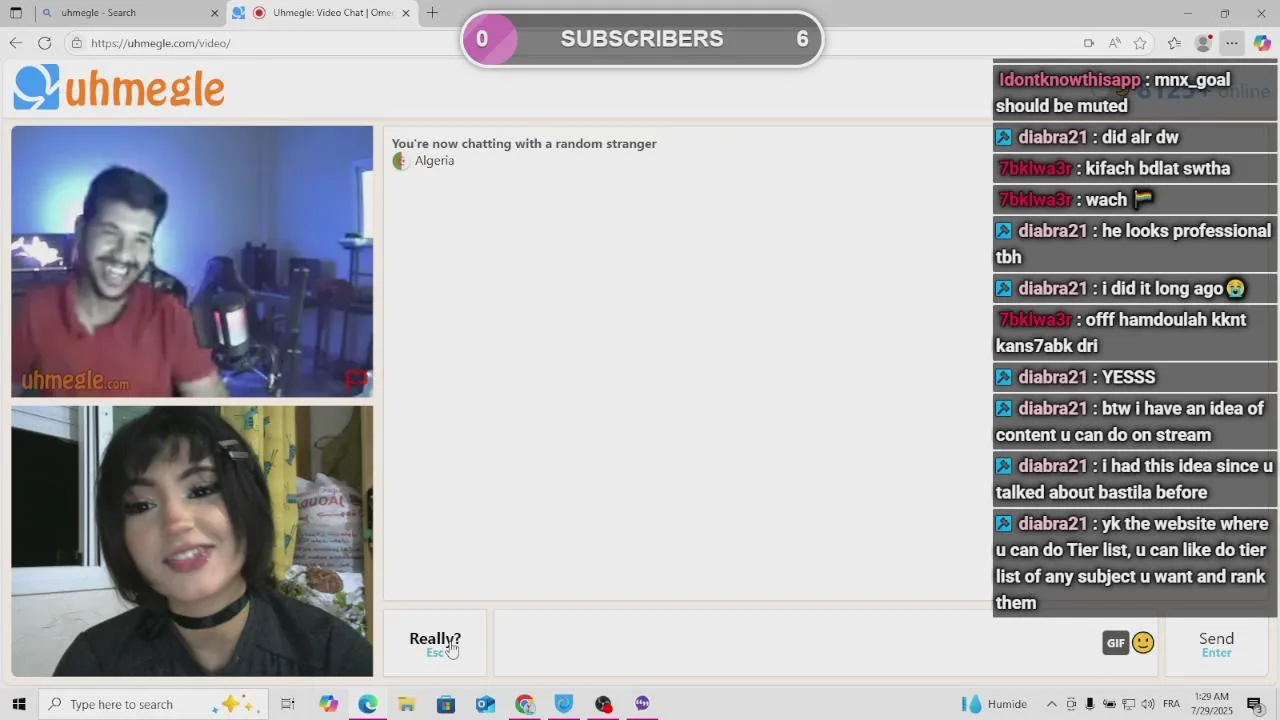Click 'You're now chatting with a random stranger'
This screenshot has width=1280, height=720.
click(524, 144)
